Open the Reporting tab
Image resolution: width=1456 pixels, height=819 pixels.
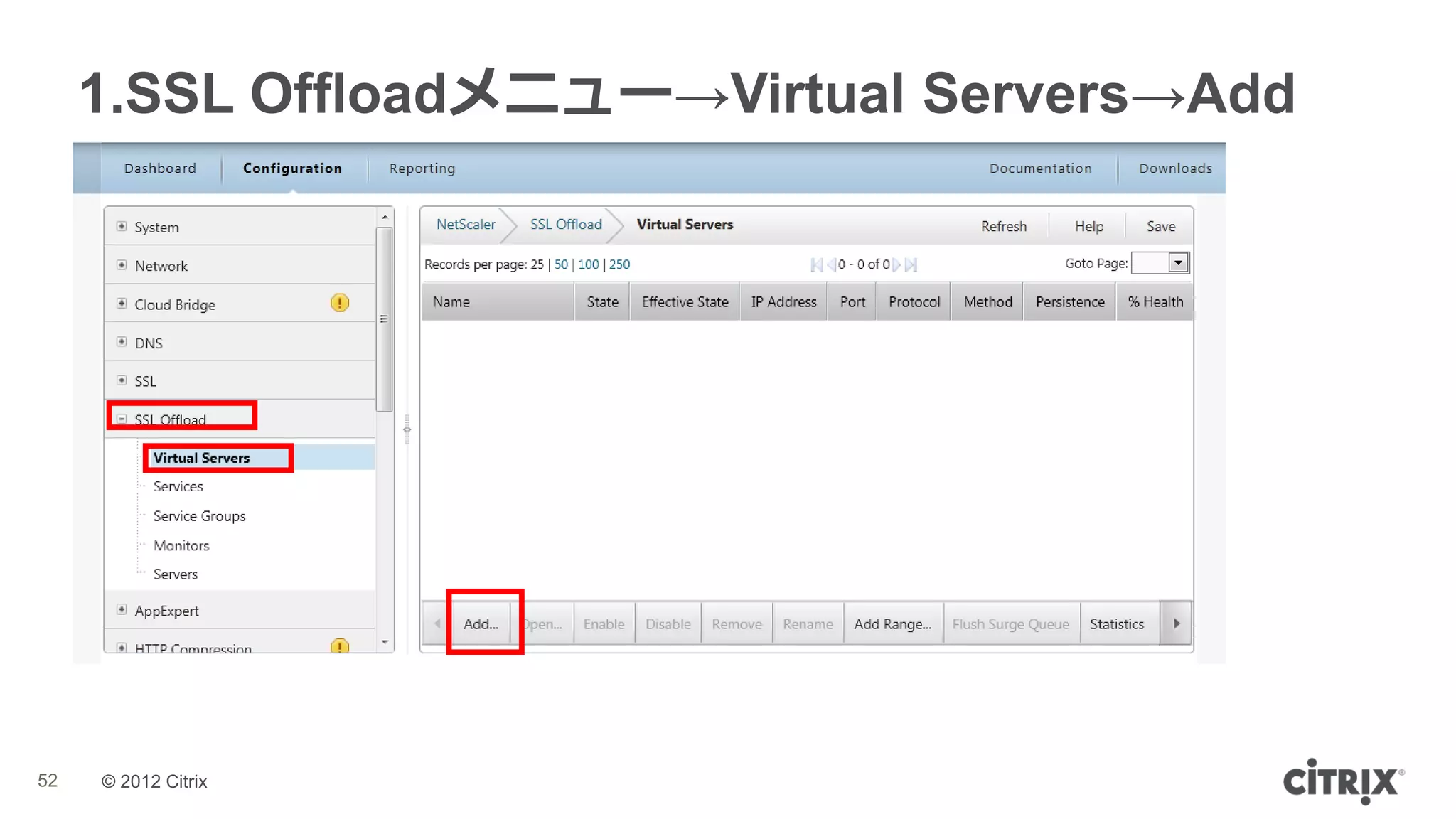coord(422,168)
